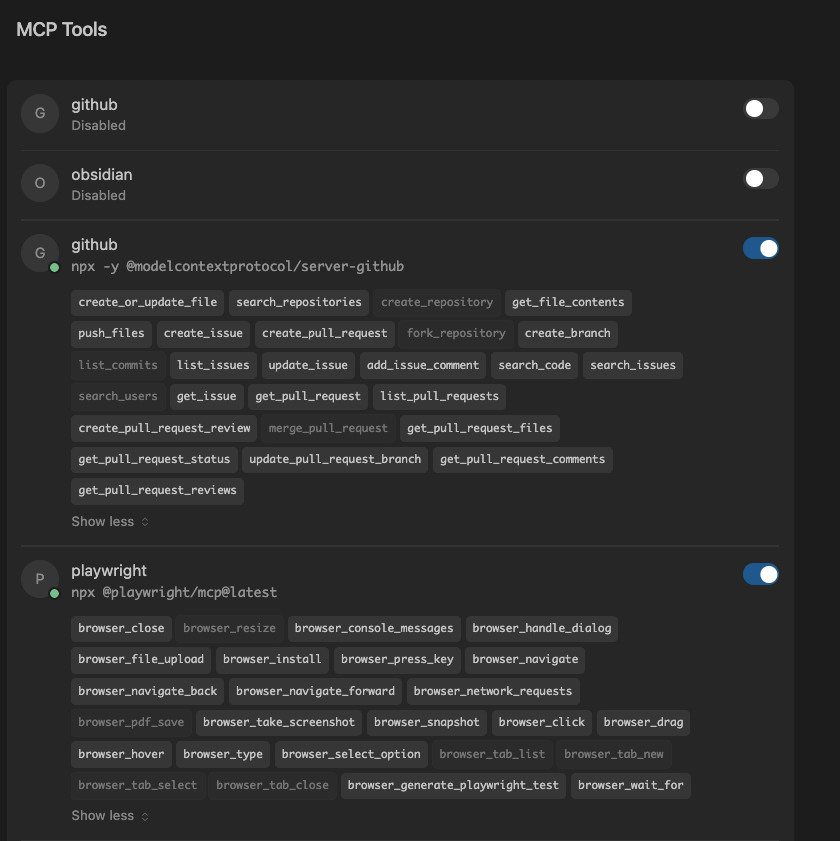The height and width of the screenshot is (841, 840).
Task: Click the disabled github server avatar icon
Action: [40, 113]
